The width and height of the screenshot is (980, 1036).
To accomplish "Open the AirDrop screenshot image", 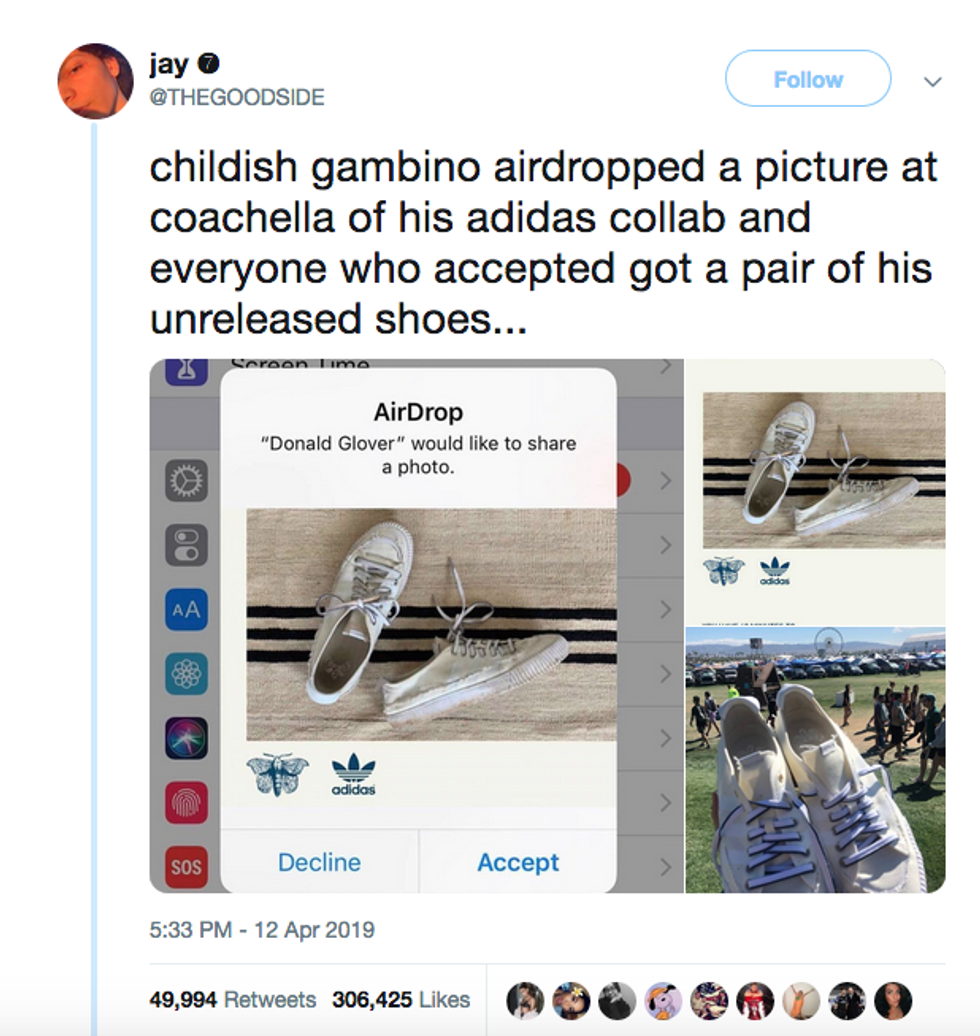I will coord(416,625).
